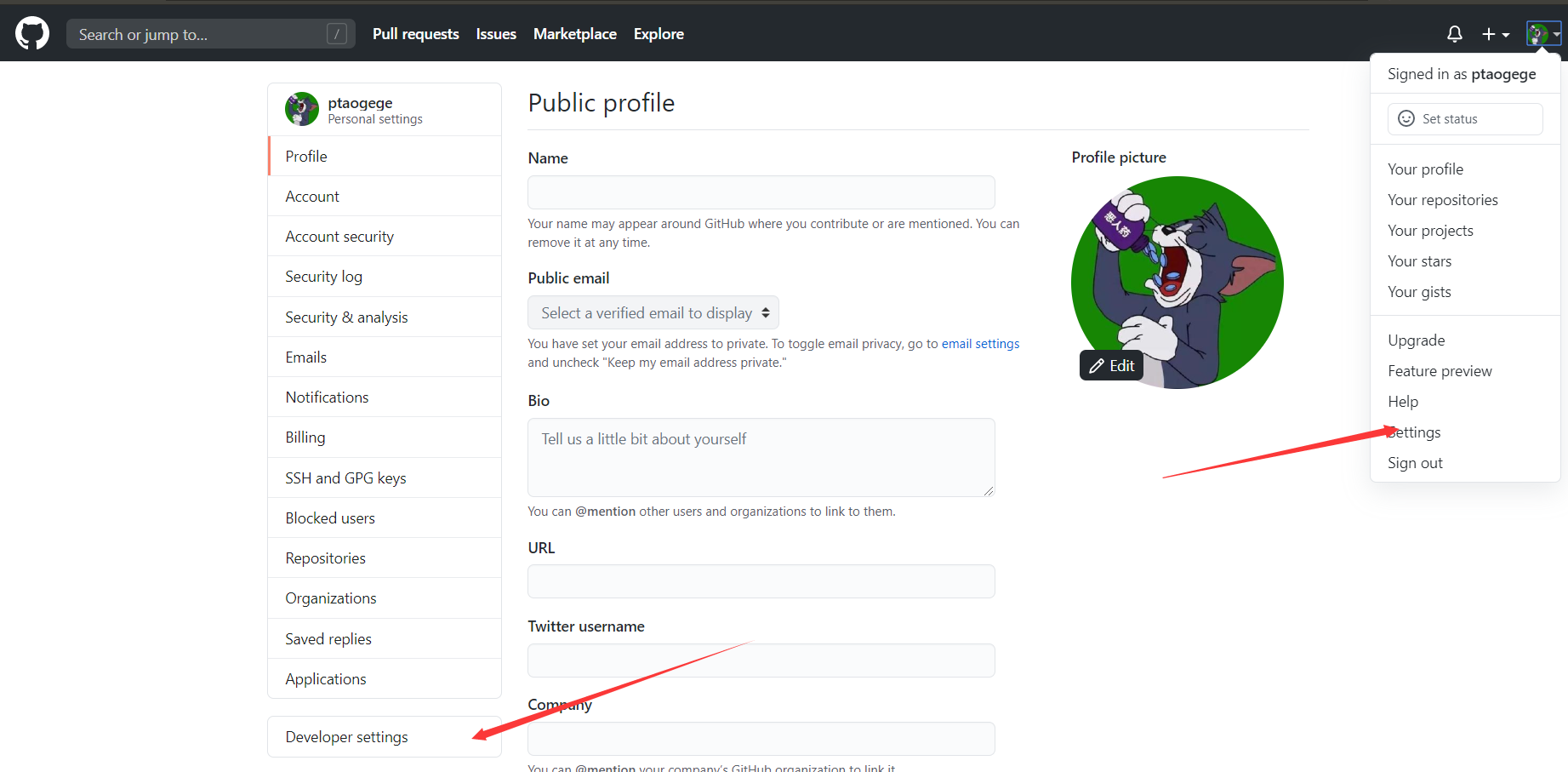Focus the Search or jump to field
The width and height of the screenshot is (1568, 772).
coord(211,34)
